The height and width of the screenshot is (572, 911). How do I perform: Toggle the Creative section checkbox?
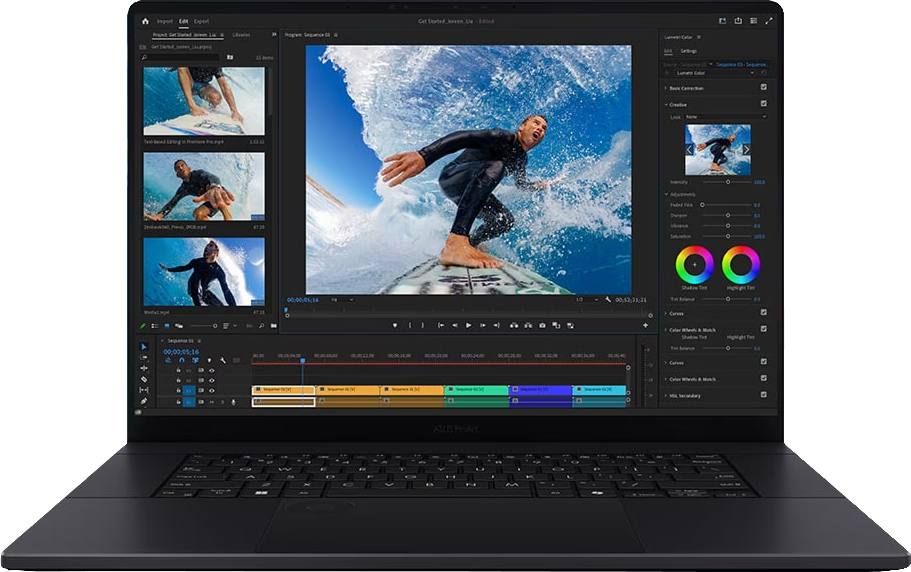[x=763, y=103]
